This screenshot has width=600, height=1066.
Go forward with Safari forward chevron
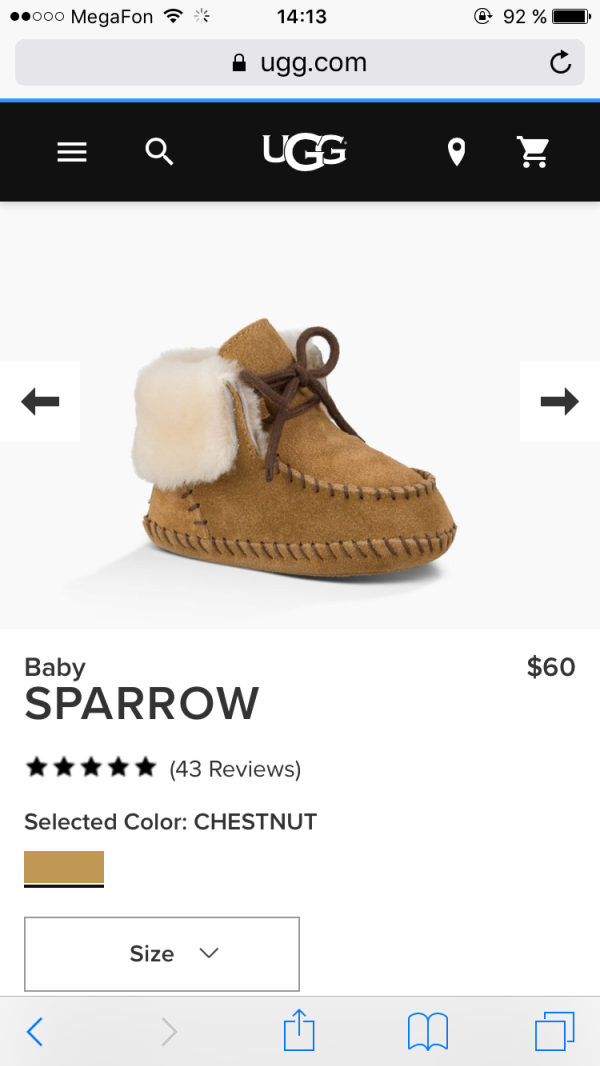[x=169, y=1032]
